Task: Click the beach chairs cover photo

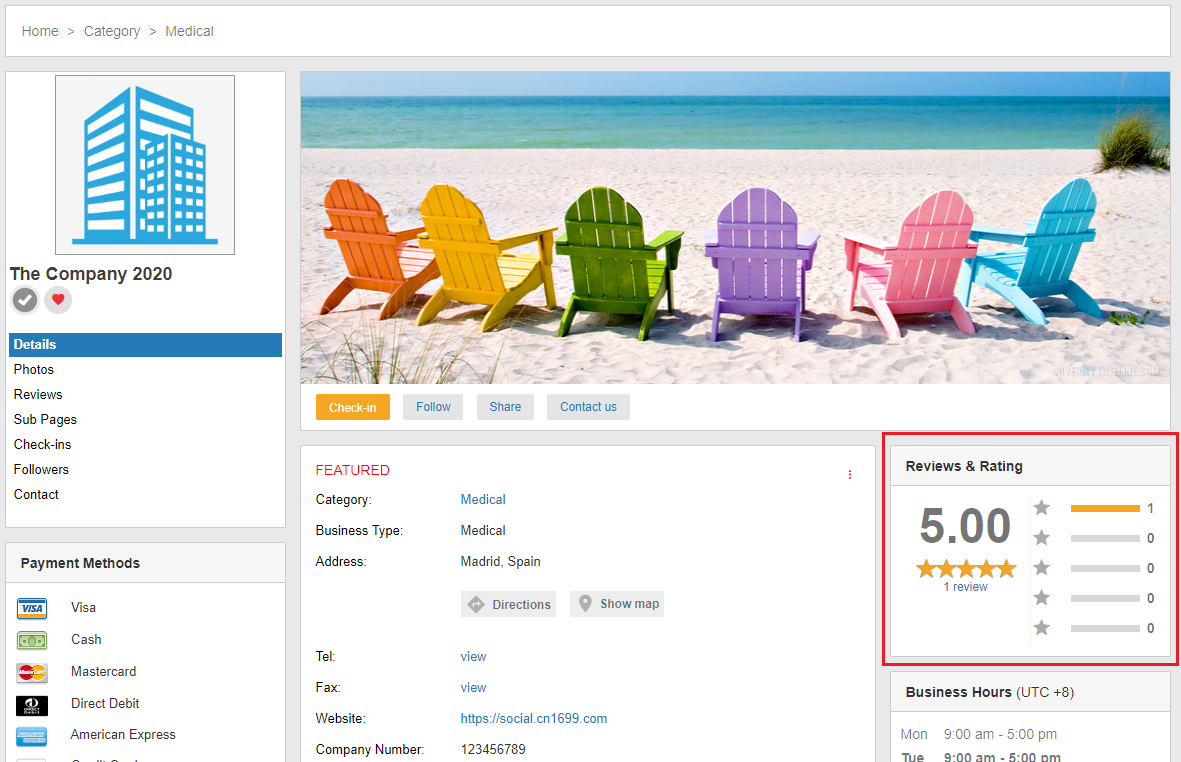Action: click(x=735, y=227)
